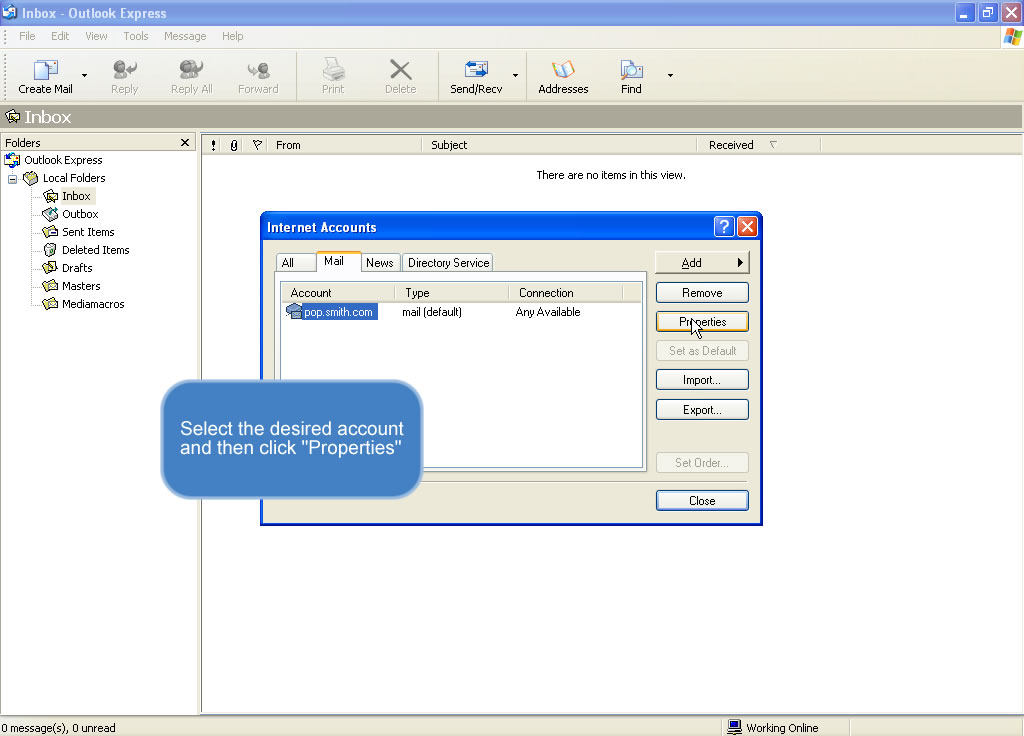The width and height of the screenshot is (1024, 736).
Task: Open the Addresses book icon
Action: pos(563,70)
